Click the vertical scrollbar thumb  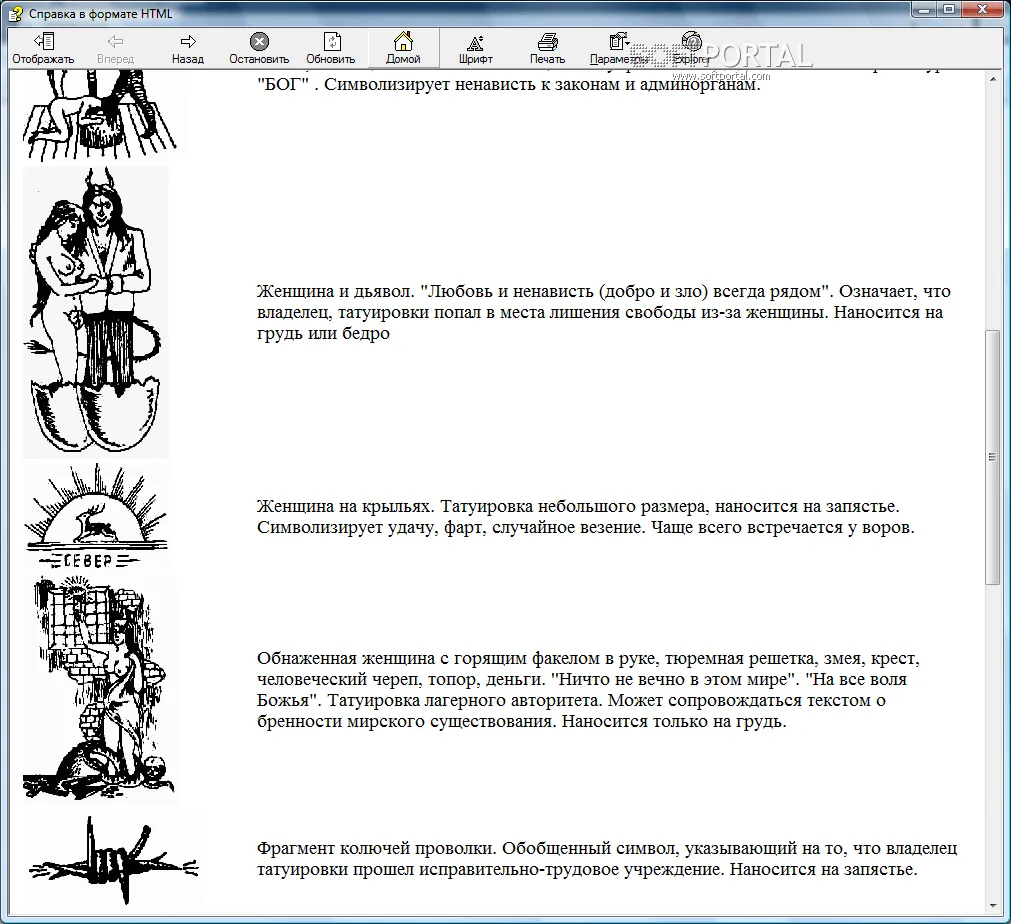993,457
